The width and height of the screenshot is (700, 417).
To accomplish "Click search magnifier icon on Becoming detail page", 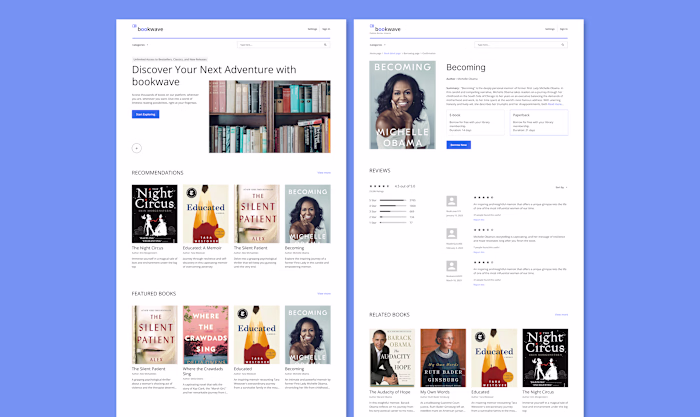I will tap(562, 45).
